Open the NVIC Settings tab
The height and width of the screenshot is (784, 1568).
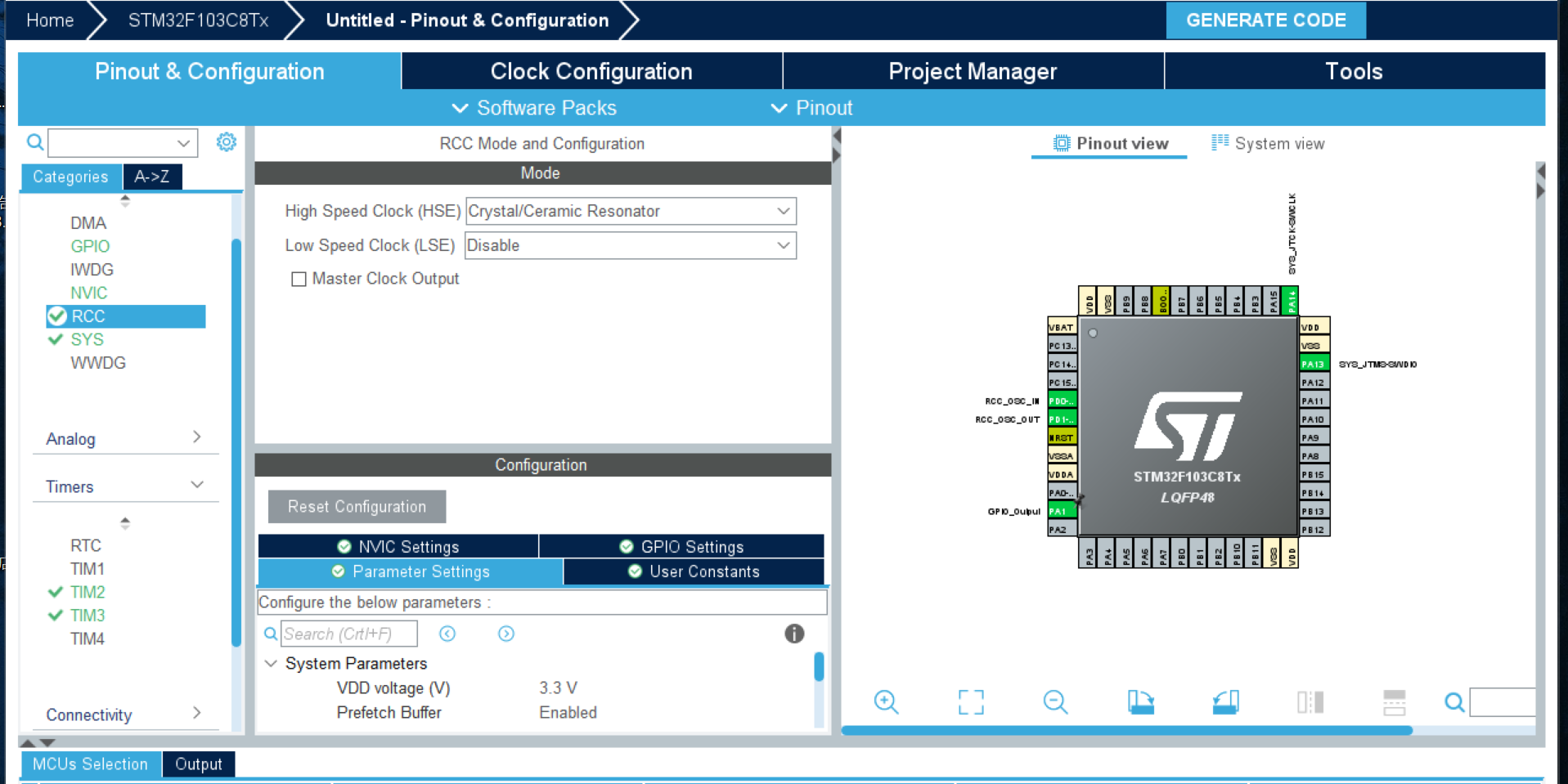click(398, 546)
